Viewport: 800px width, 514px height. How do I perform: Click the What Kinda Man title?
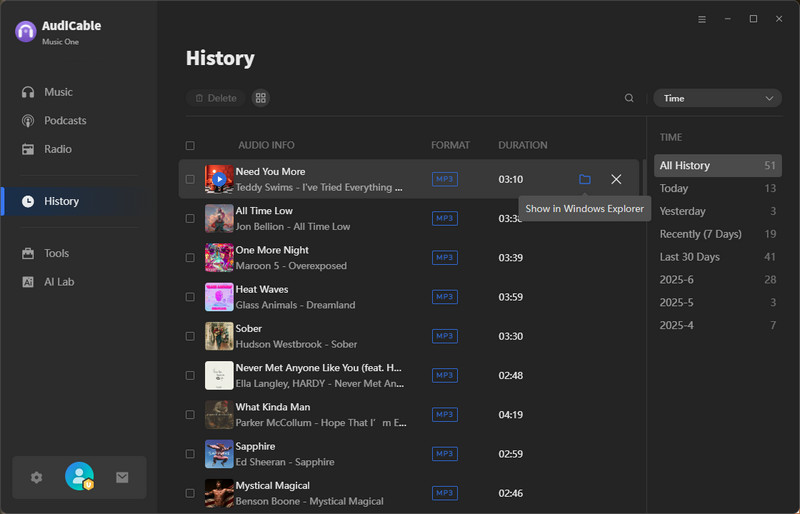(x=273, y=407)
